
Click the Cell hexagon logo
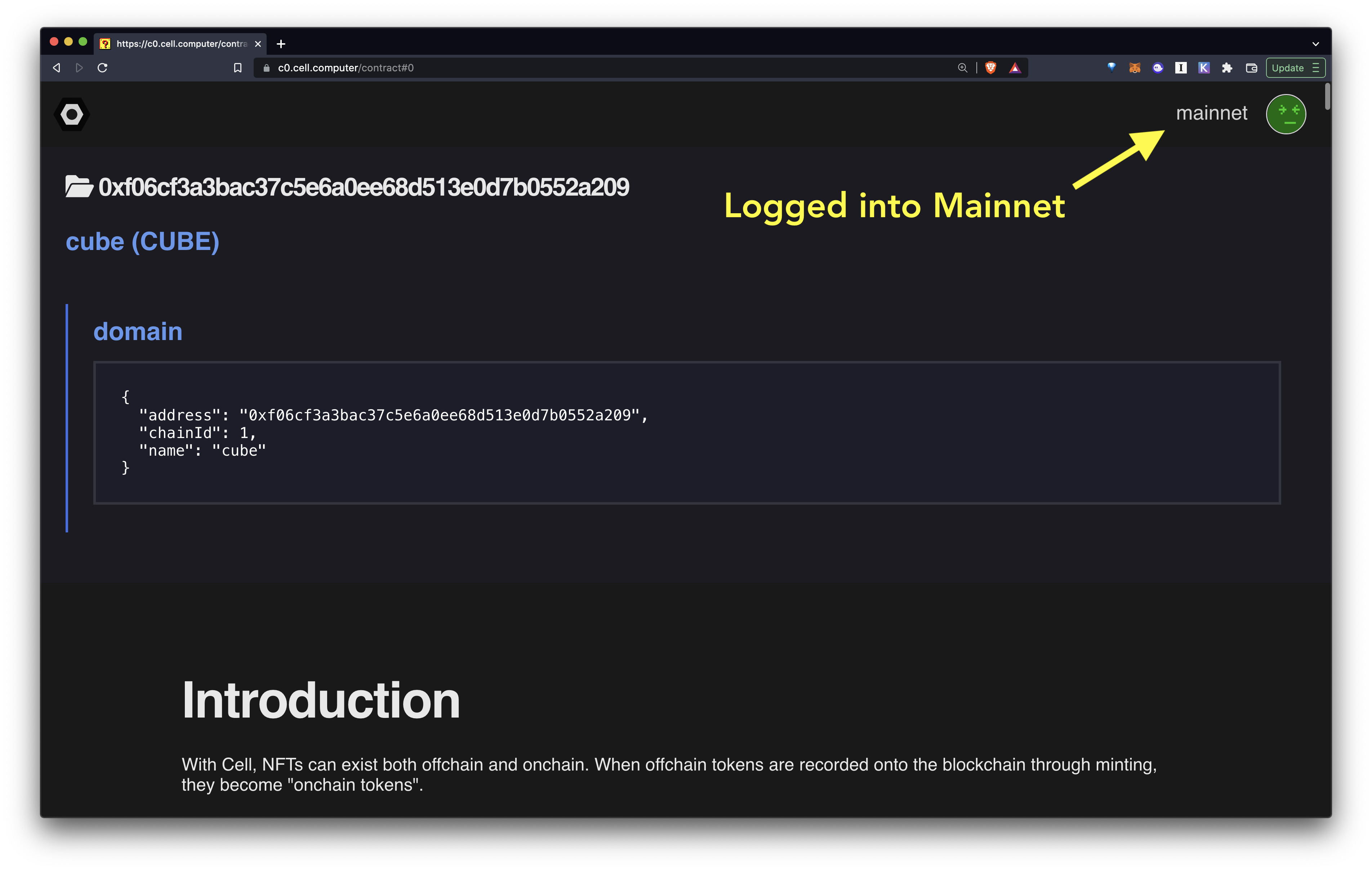pyautogui.click(x=72, y=115)
